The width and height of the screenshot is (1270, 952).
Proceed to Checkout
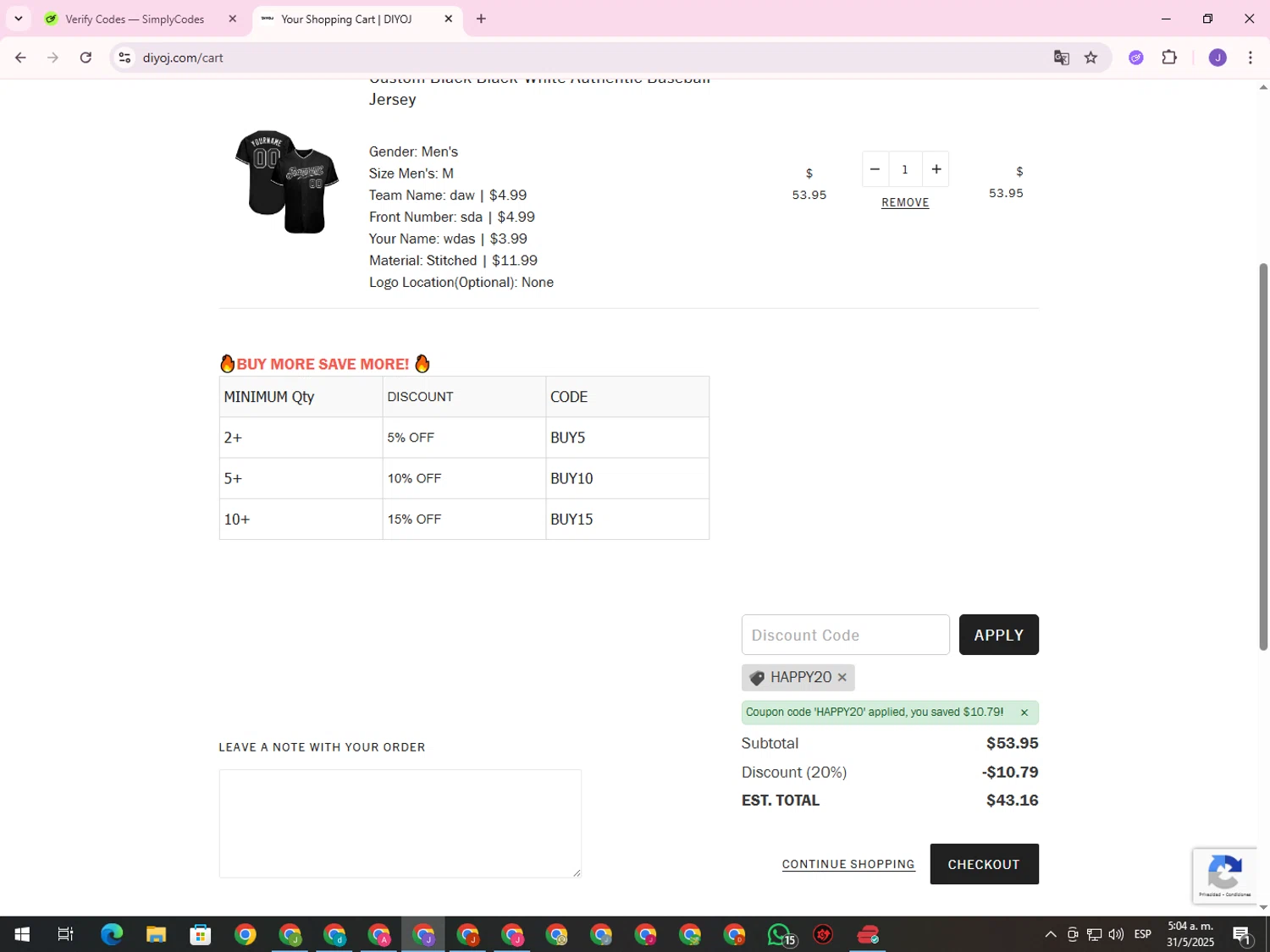pyautogui.click(x=984, y=864)
